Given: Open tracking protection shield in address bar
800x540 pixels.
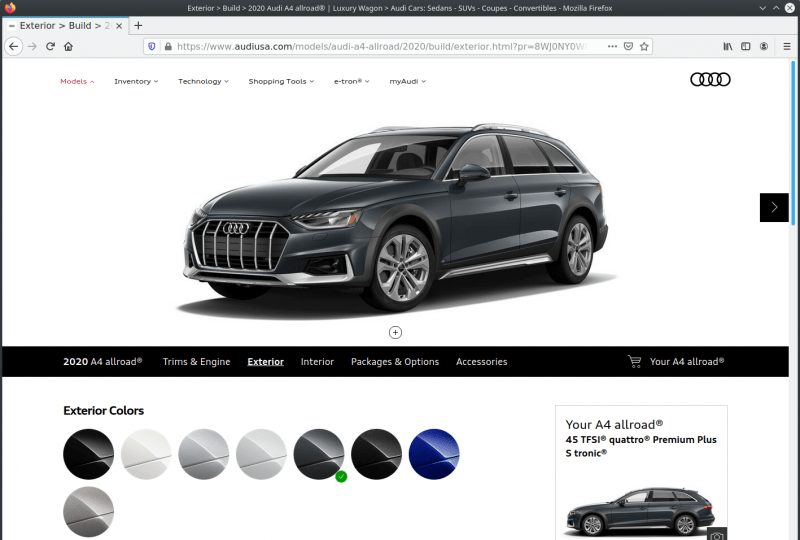Looking at the screenshot, I should coord(152,46).
